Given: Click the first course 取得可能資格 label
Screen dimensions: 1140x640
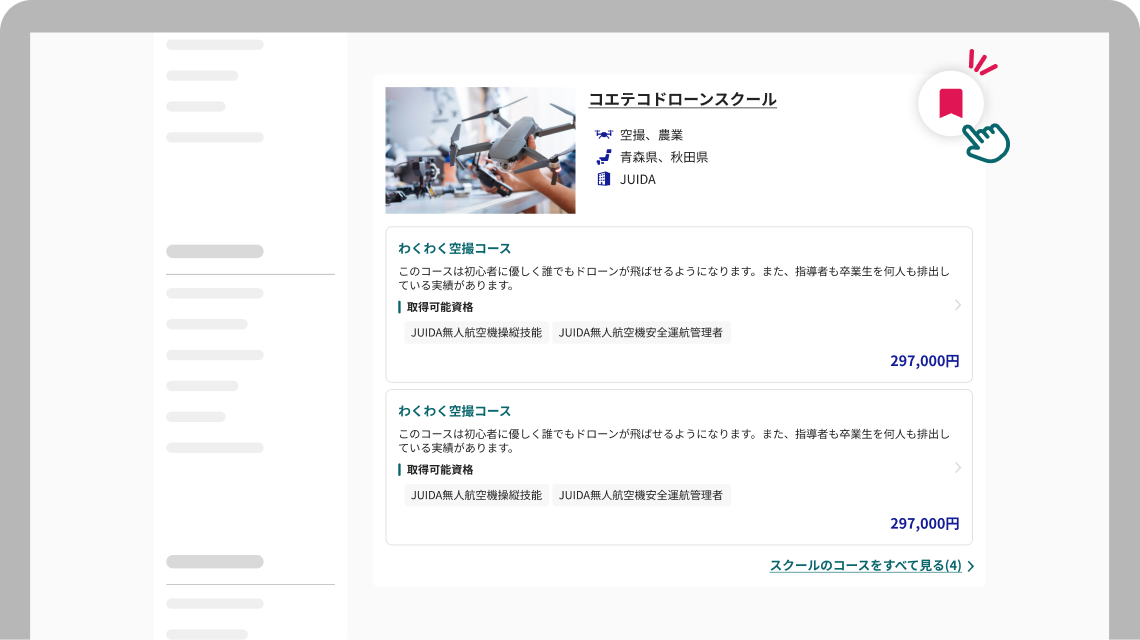Looking at the screenshot, I should (440, 307).
